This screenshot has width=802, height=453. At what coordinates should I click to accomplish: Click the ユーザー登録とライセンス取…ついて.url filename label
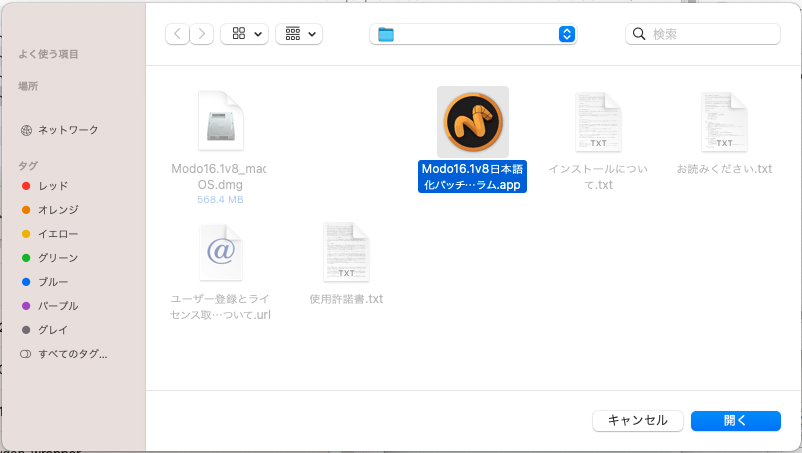tap(220, 307)
